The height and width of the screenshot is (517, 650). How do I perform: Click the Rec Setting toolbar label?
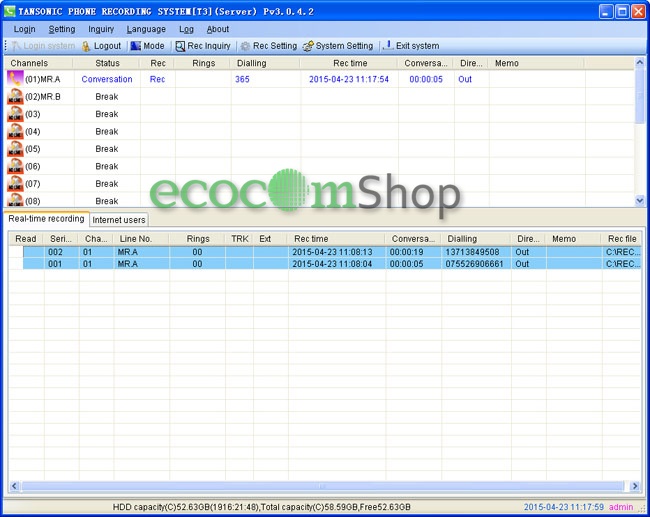pos(275,46)
